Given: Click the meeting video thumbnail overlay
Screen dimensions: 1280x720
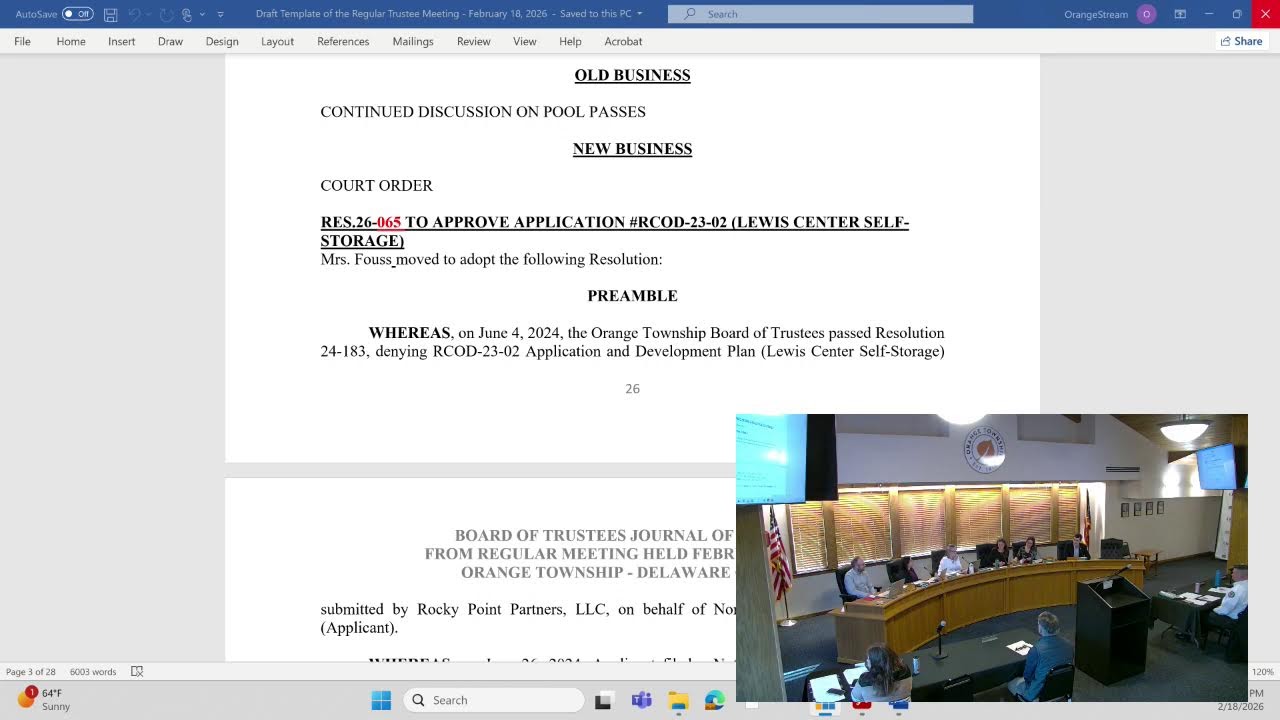Looking at the screenshot, I should [992, 558].
